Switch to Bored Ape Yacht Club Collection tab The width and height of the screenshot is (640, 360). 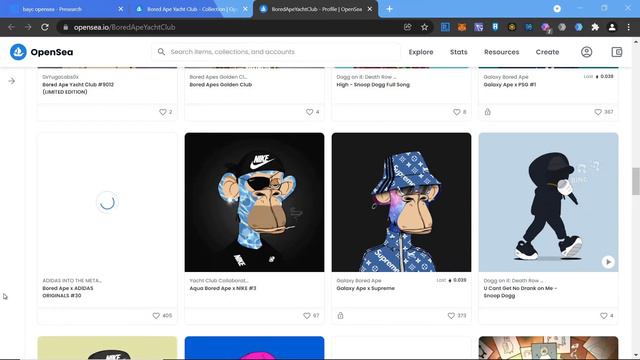point(190,9)
